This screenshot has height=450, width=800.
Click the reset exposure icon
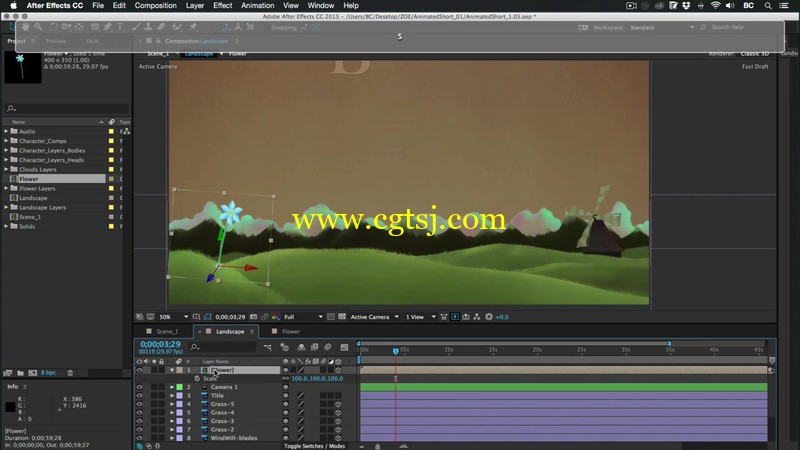click(x=489, y=317)
